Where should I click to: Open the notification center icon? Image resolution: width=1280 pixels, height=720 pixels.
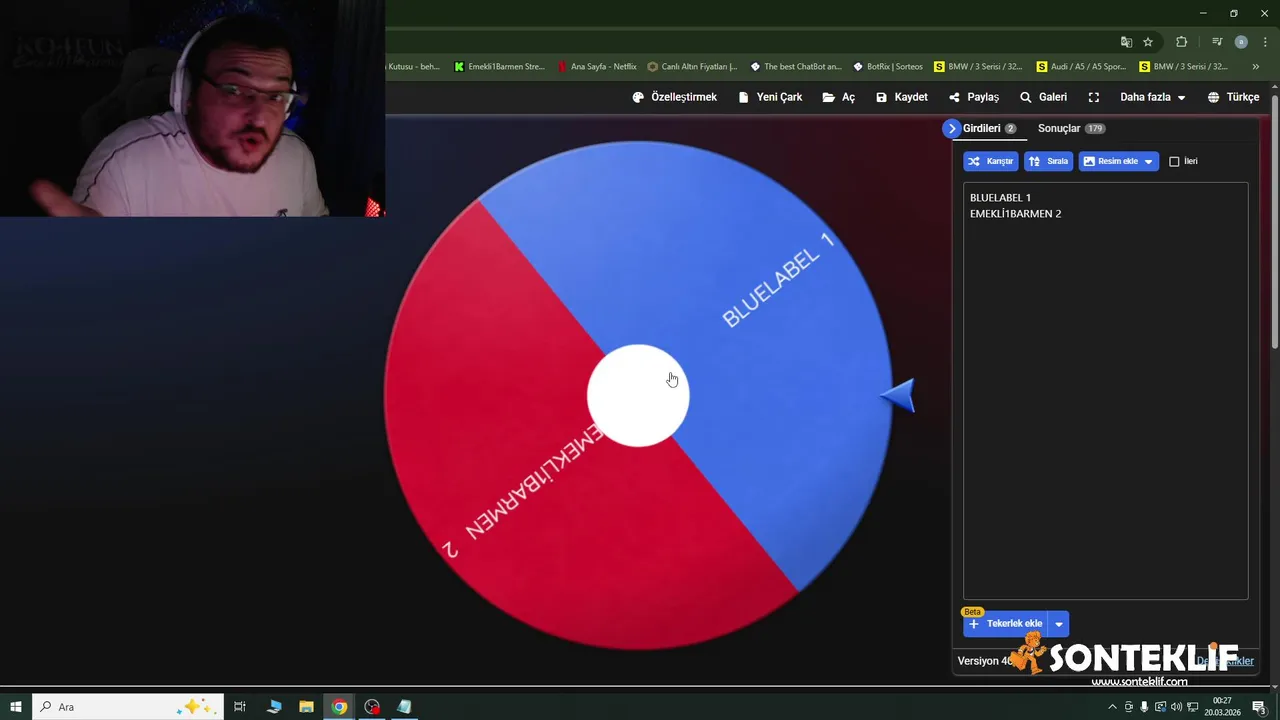pos(1259,707)
